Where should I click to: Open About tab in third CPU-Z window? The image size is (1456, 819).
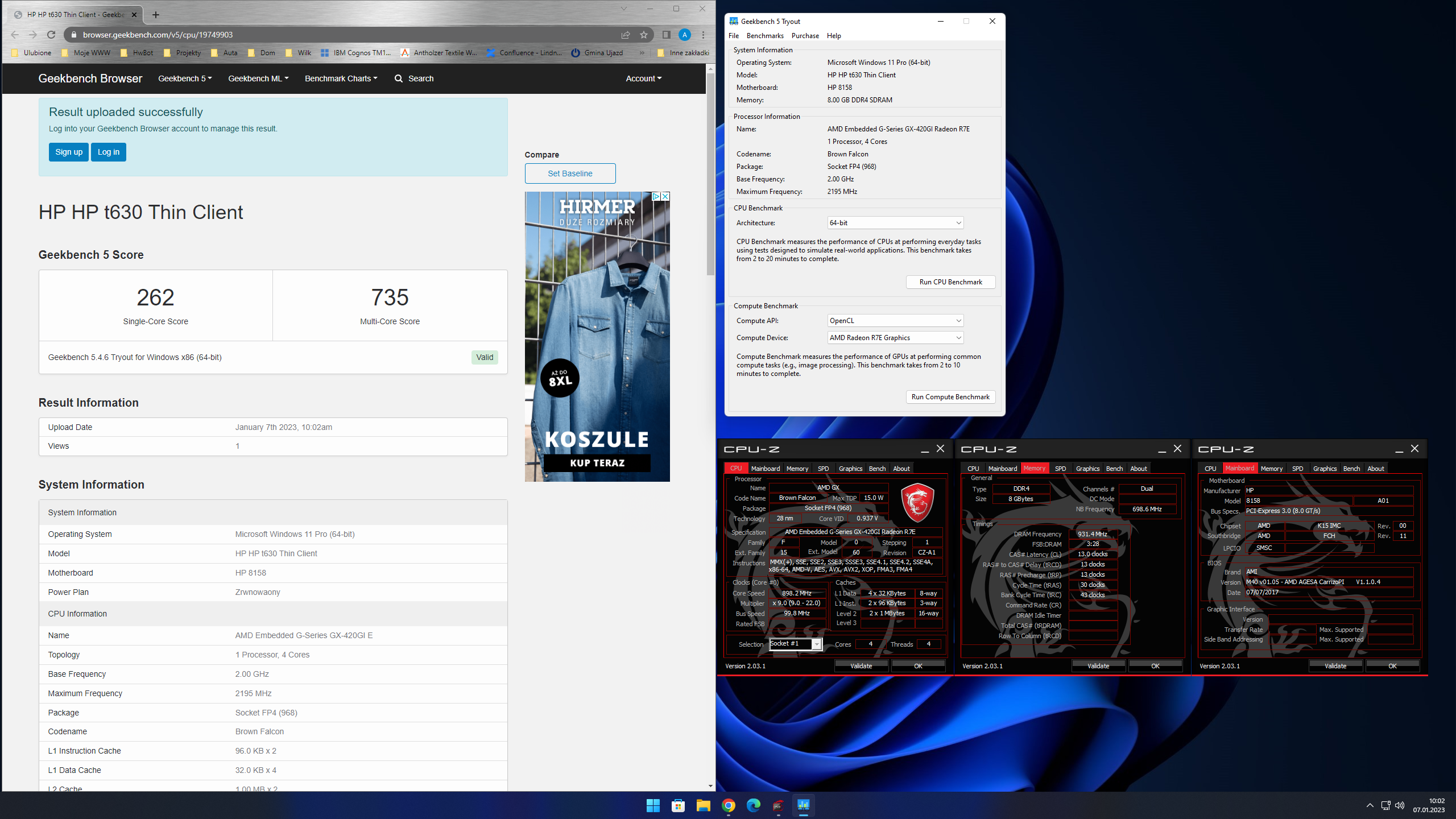tap(1375, 469)
